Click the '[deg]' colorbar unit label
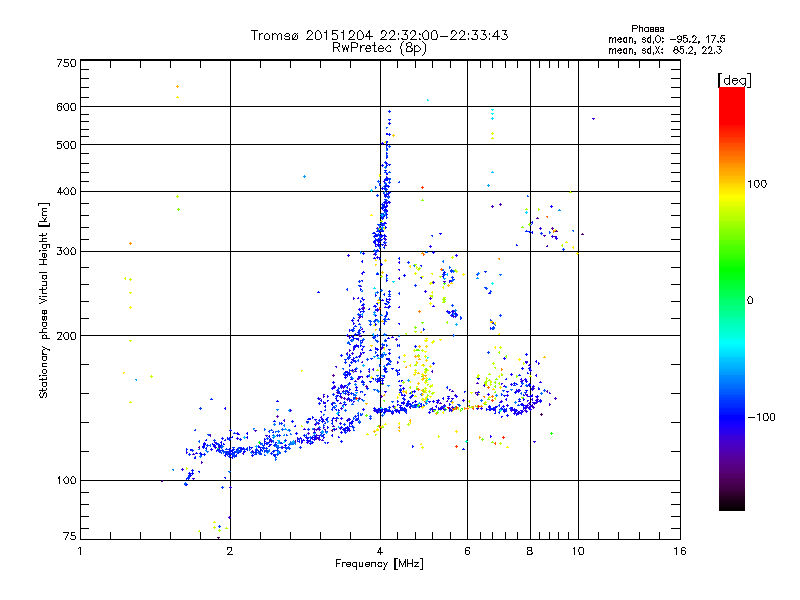The image size is (800, 600). (734, 80)
